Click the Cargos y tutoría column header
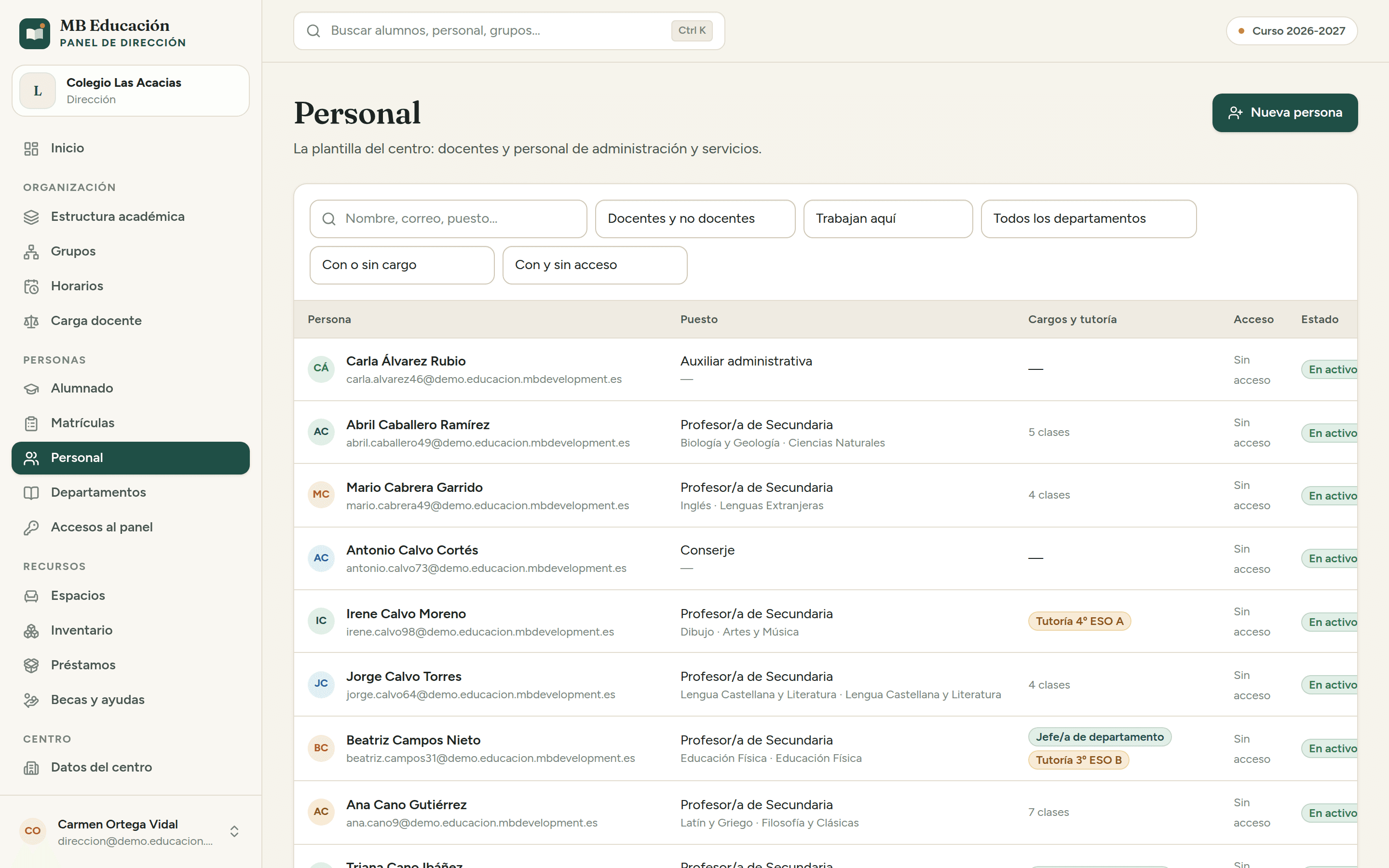The height and width of the screenshot is (868, 1389). pyautogui.click(x=1072, y=320)
